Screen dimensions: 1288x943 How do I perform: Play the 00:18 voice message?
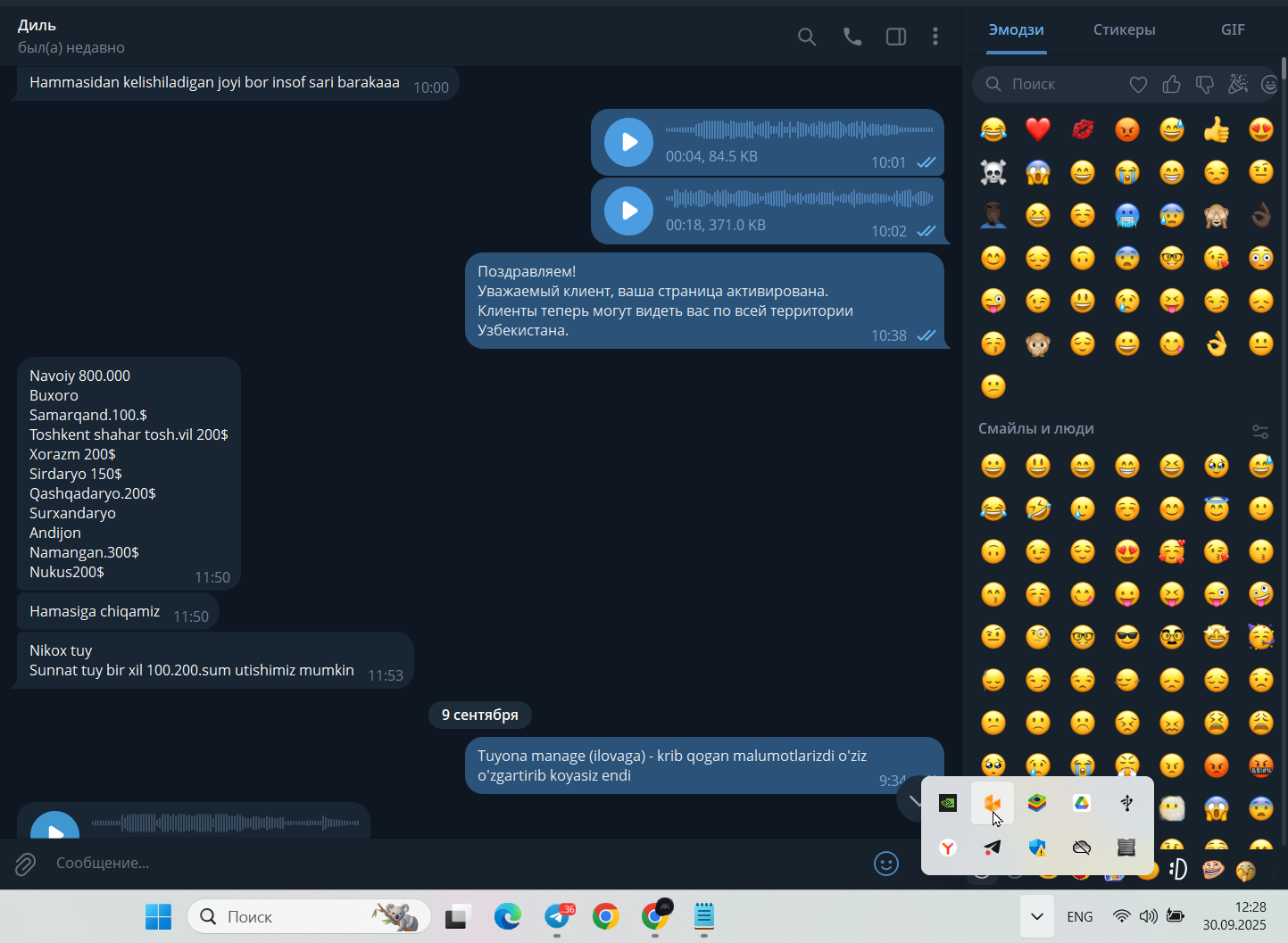[629, 211]
